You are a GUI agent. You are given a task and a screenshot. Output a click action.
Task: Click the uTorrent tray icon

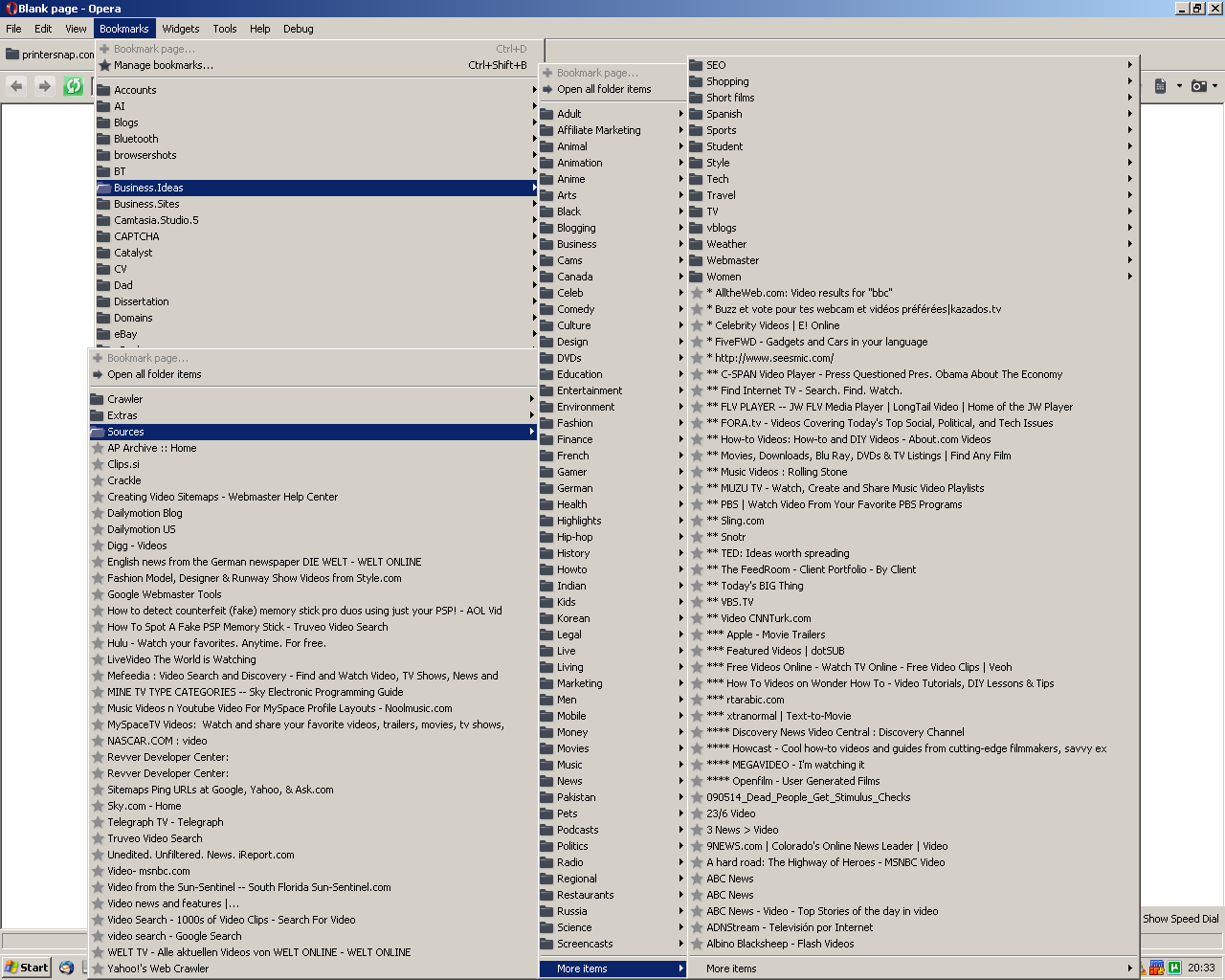1174,968
